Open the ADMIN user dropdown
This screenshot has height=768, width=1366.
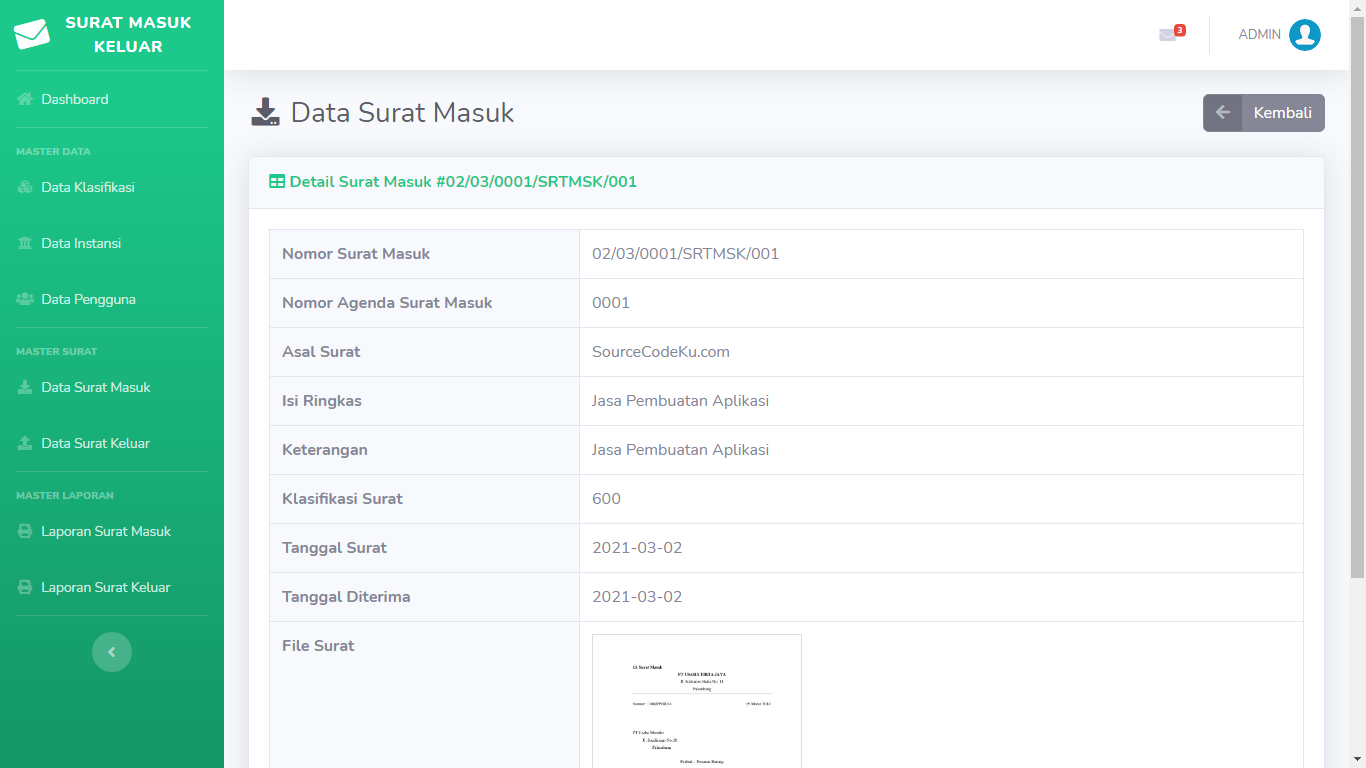pyautogui.click(x=1279, y=35)
